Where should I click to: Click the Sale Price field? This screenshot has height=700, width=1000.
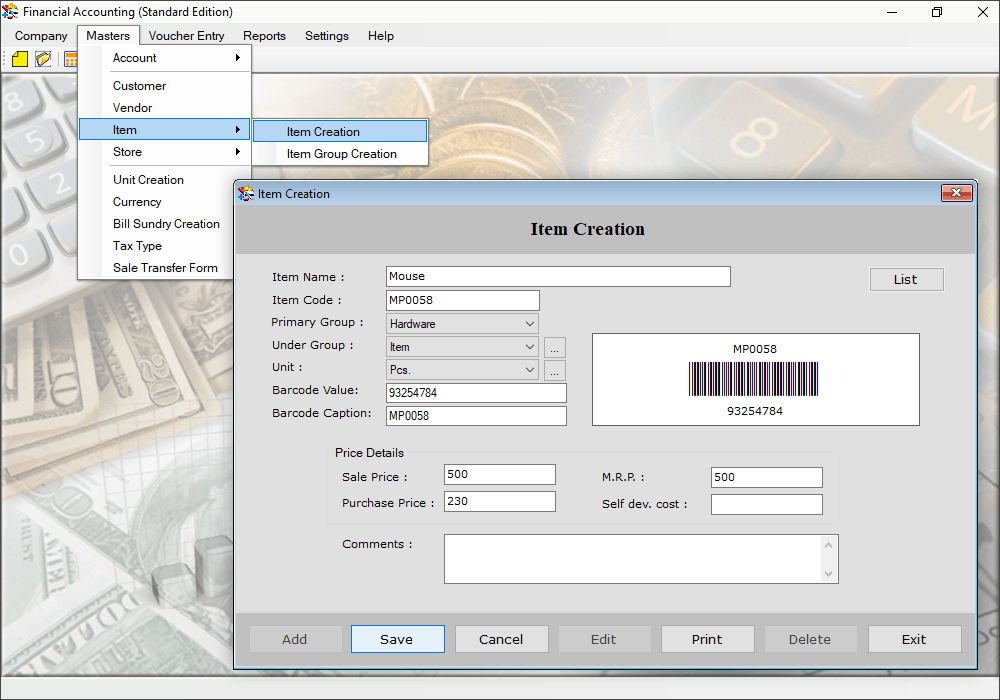(499, 474)
